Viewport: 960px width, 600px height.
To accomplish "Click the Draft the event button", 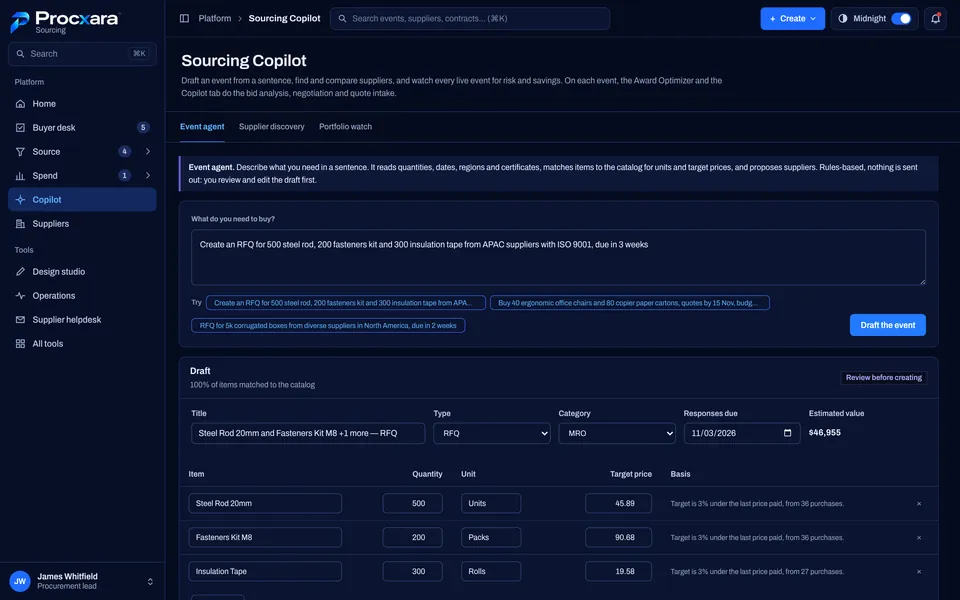I will [x=887, y=325].
